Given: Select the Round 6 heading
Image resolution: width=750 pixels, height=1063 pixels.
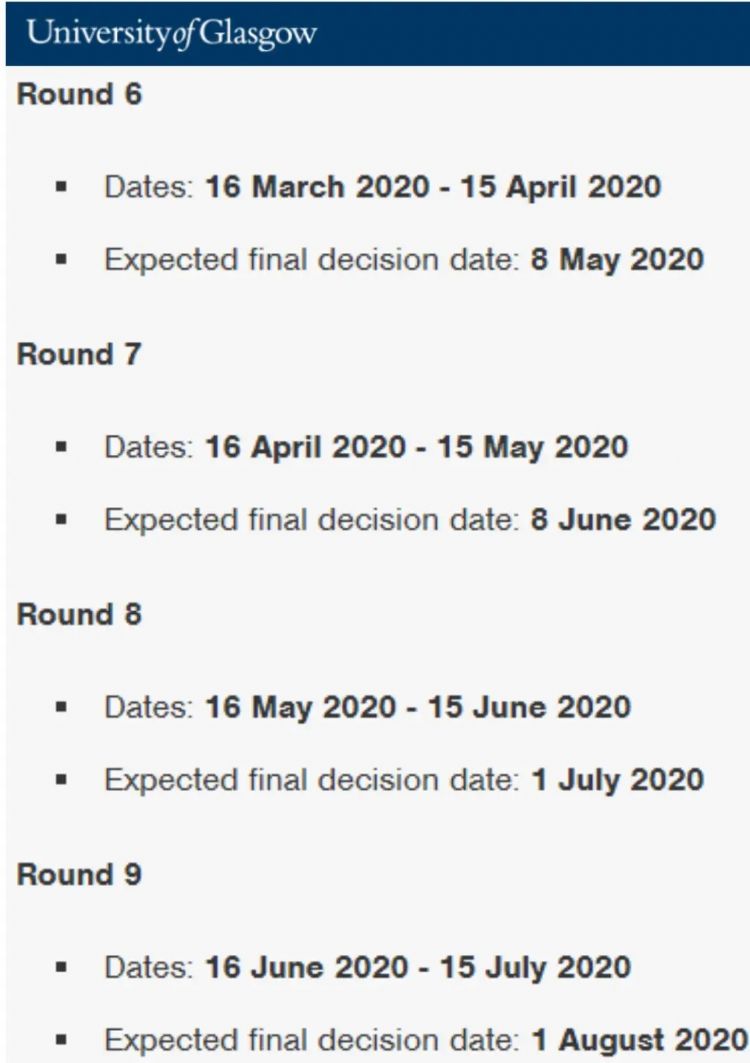Looking at the screenshot, I should tap(79, 94).
